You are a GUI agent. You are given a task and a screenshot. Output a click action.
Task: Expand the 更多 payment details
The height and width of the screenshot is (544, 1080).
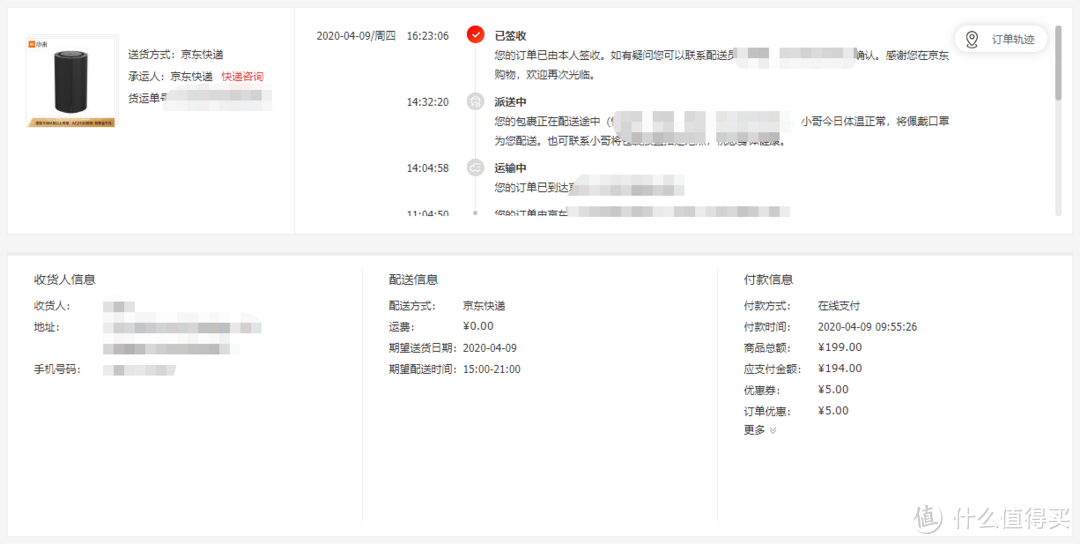(760, 430)
